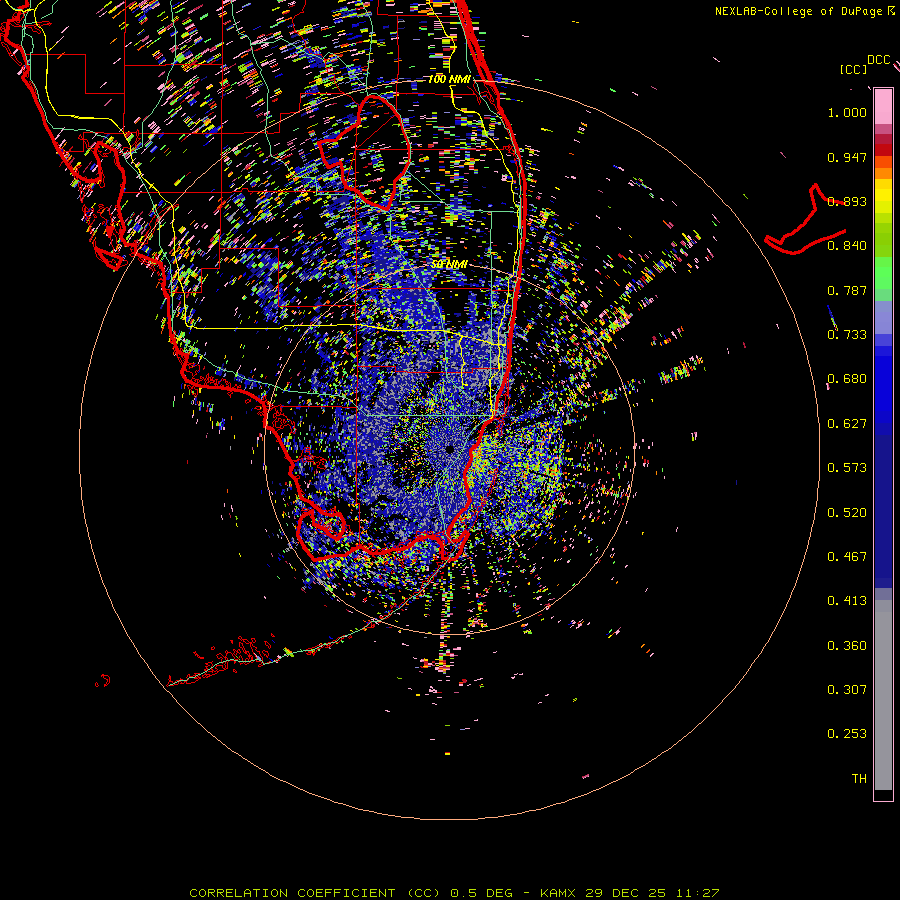This screenshot has width=900, height=900.
Task: Pick the pink segment of color scale
Action: click(x=883, y=107)
